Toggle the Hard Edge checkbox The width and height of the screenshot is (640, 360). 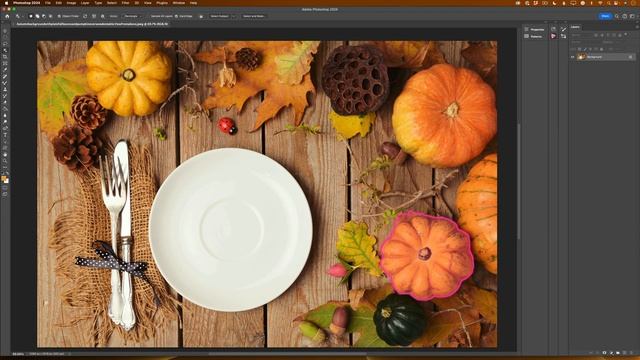pos(176,16)
